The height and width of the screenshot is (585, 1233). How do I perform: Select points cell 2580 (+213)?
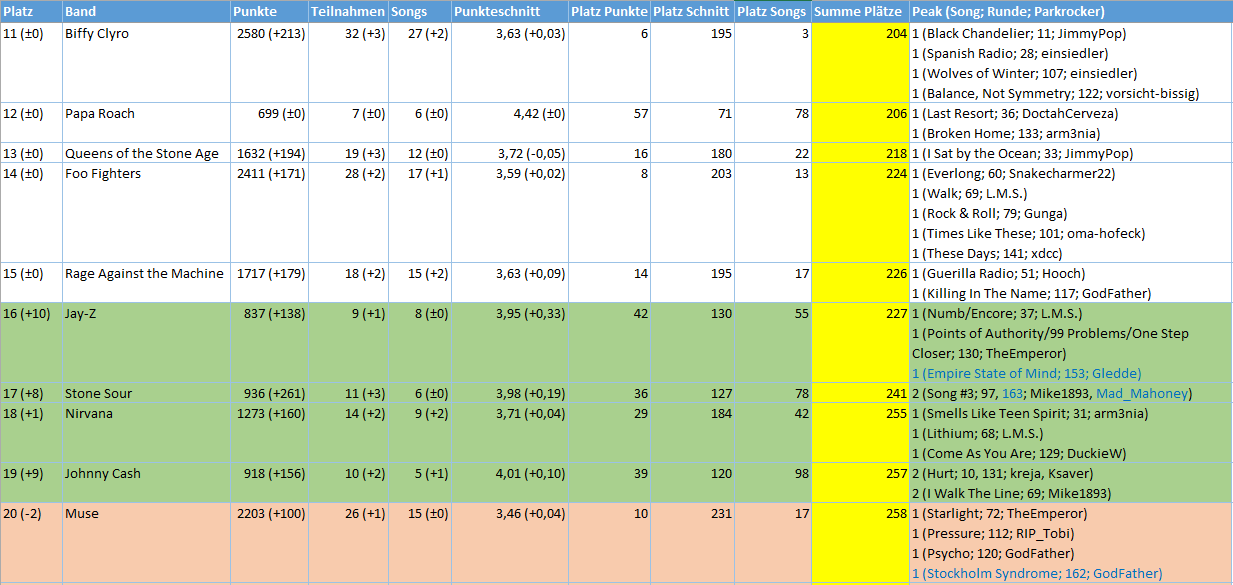click(268, 63)
